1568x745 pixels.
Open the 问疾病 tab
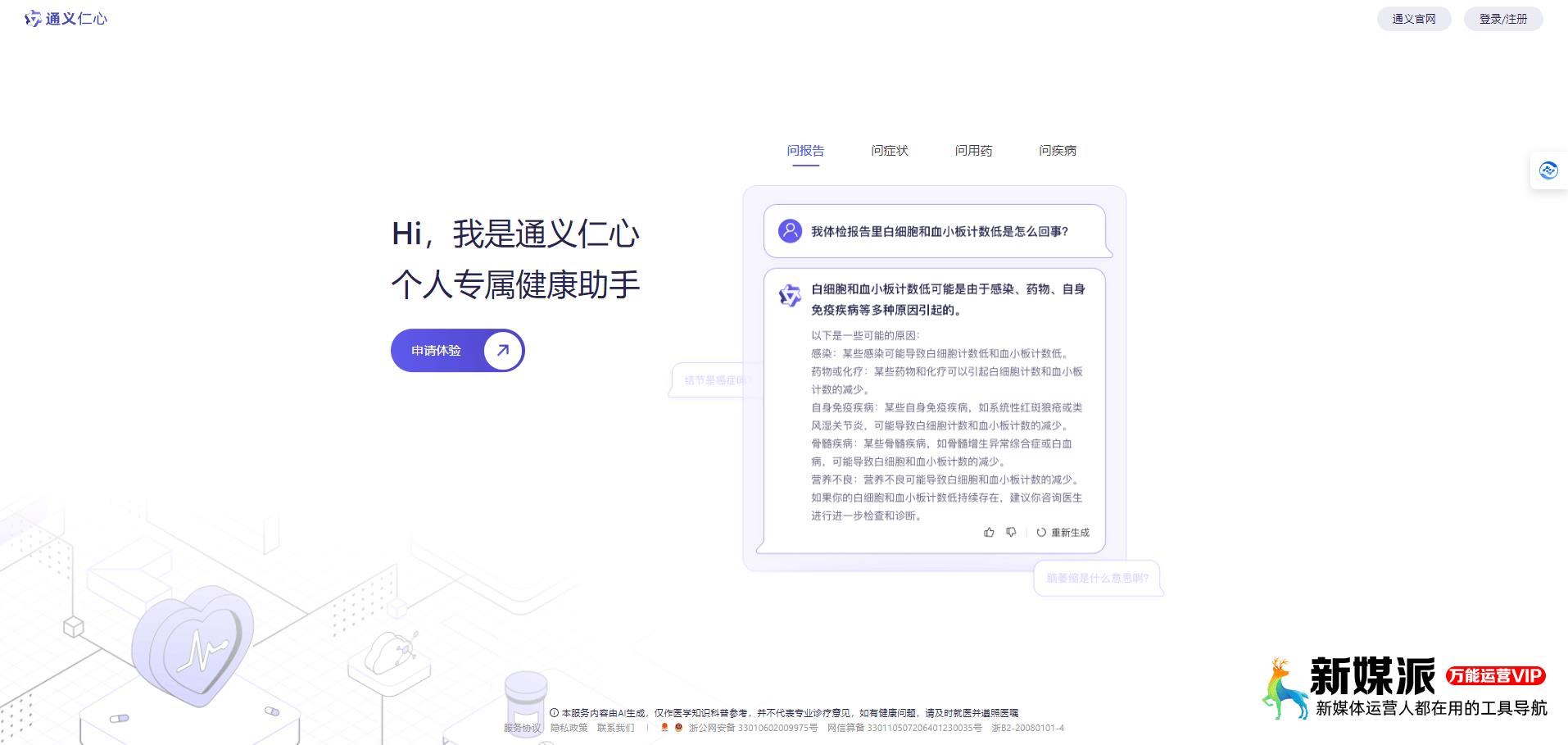1058,151
